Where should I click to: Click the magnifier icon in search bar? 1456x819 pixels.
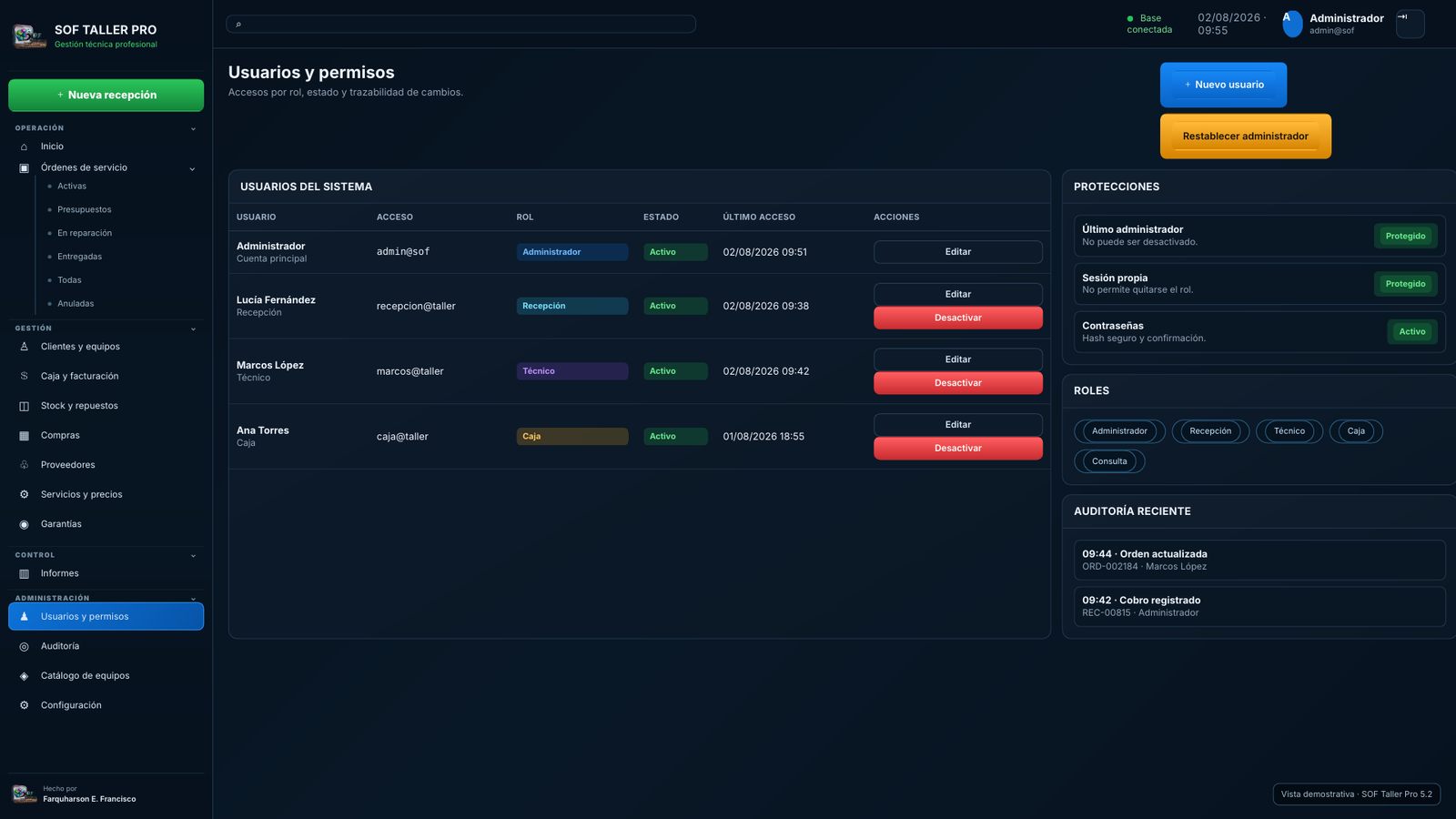[238, 24]
